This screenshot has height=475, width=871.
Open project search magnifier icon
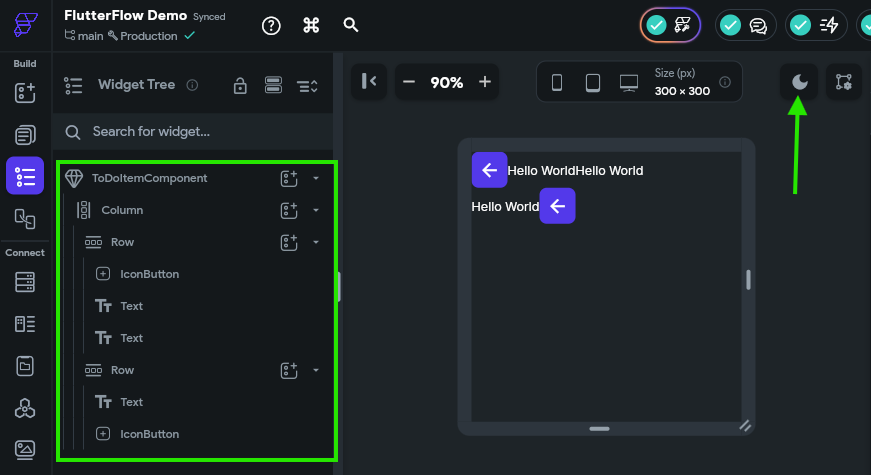pos(351,25)
